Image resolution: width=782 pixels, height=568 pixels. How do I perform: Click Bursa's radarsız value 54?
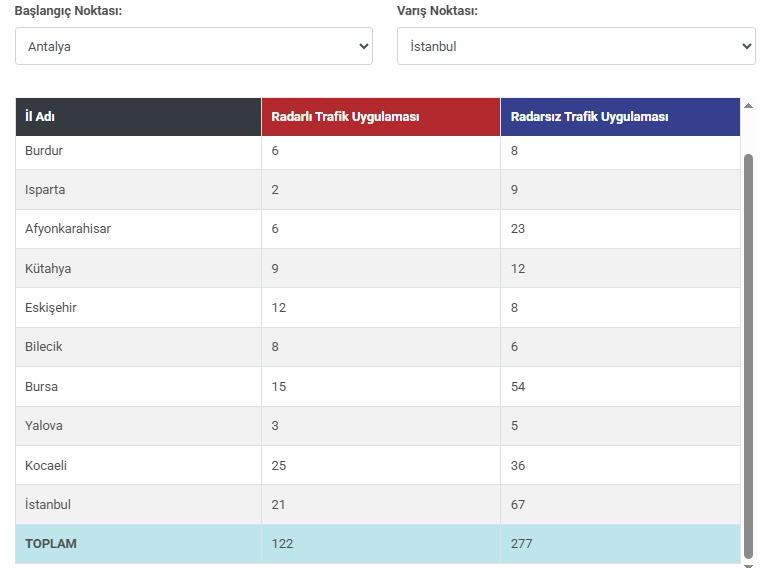pyautogui.click(x=518, y=386)
